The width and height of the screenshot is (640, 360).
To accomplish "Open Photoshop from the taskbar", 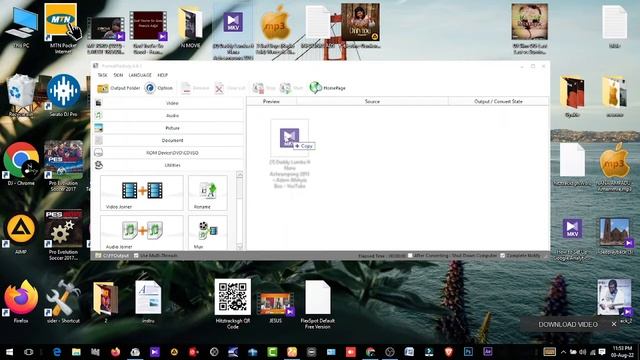I will [468, 352].
